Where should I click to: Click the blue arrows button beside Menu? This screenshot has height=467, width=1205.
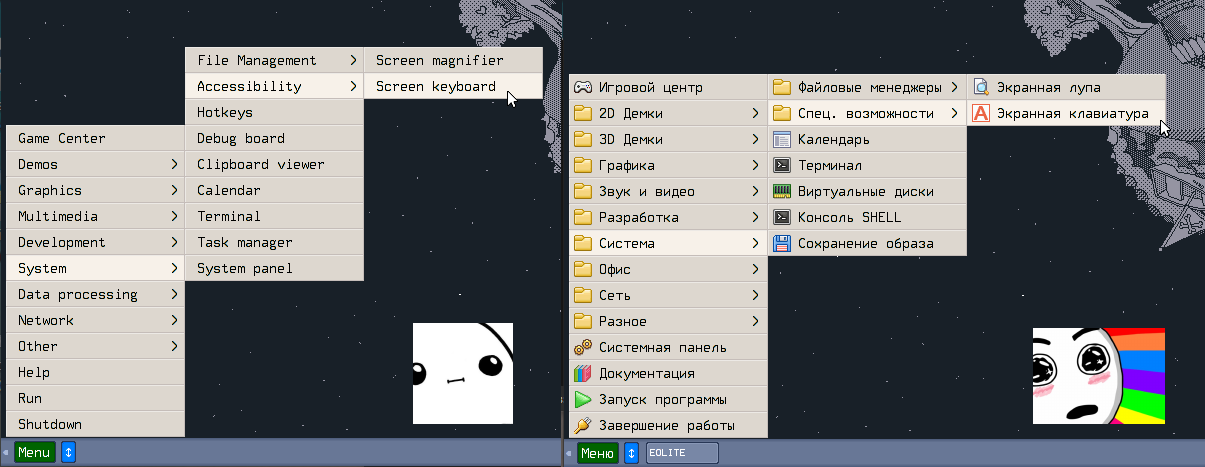pyautogui.click(x=68, y=453)
